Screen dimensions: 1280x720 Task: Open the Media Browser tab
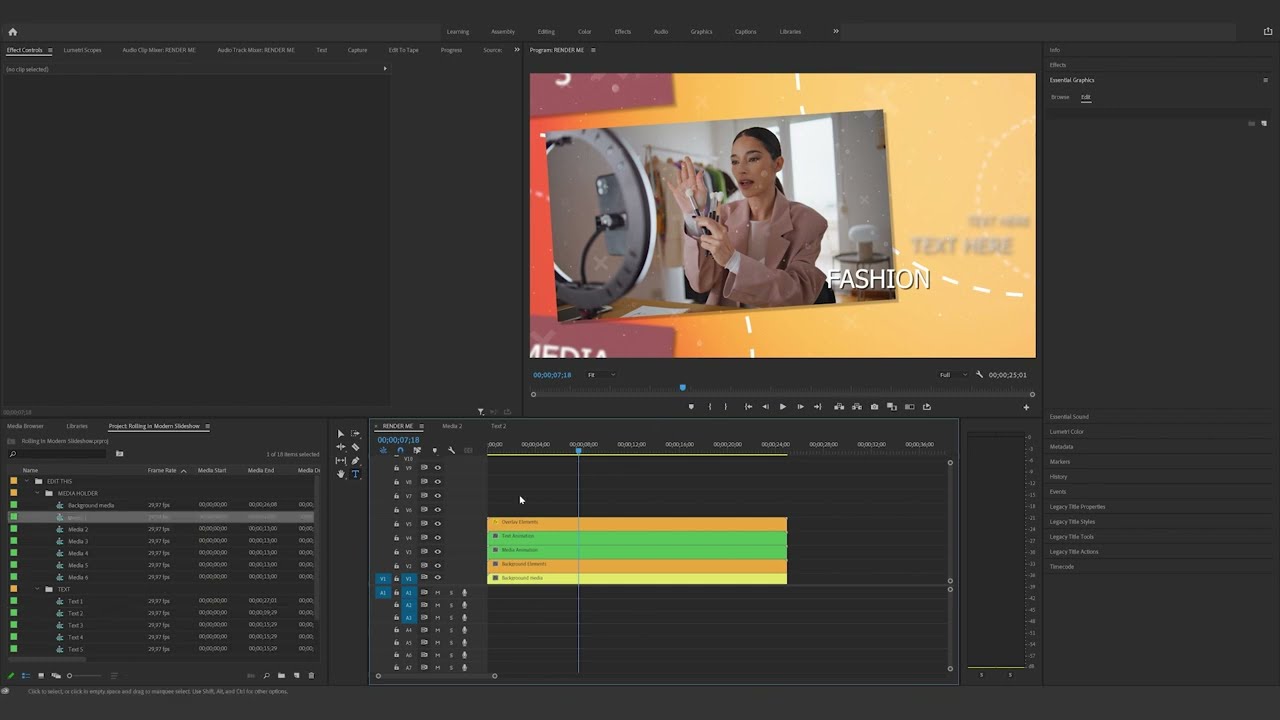coord(26,426)
